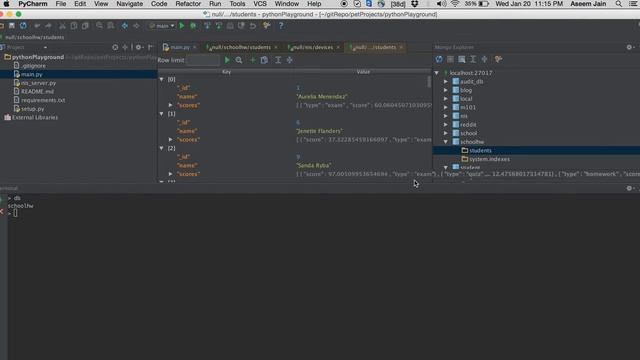
Task: Click the Paste icon in the main toolbar
Action: (85, 26)
